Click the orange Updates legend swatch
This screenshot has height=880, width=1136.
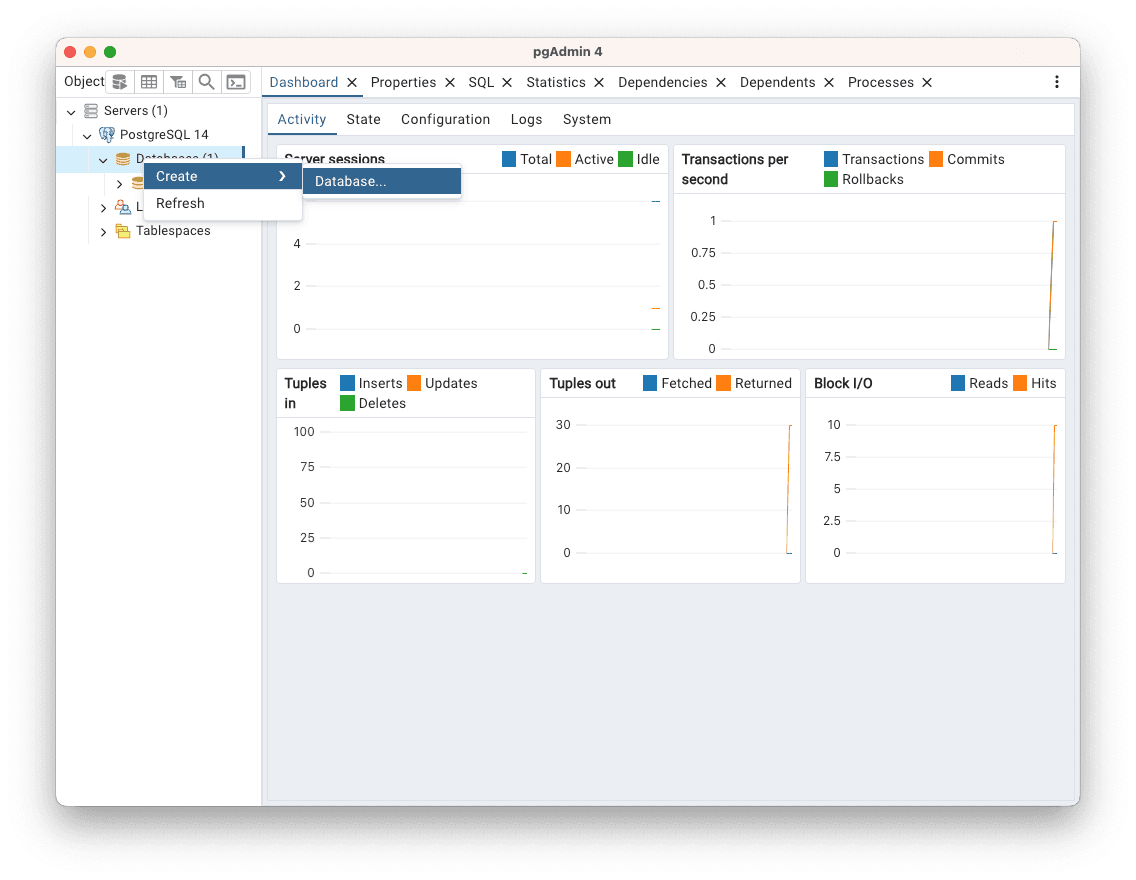tap(414, 383)
